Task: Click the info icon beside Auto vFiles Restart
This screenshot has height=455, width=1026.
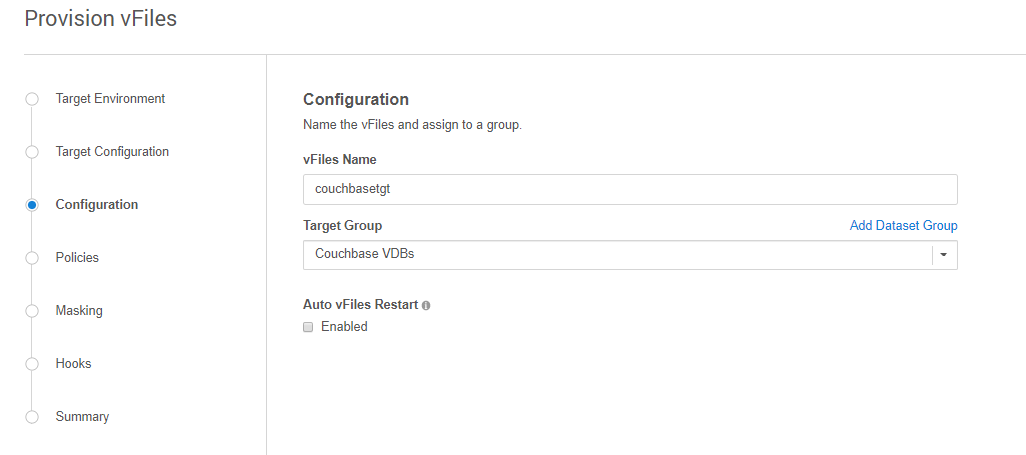Action: [426, 305]
